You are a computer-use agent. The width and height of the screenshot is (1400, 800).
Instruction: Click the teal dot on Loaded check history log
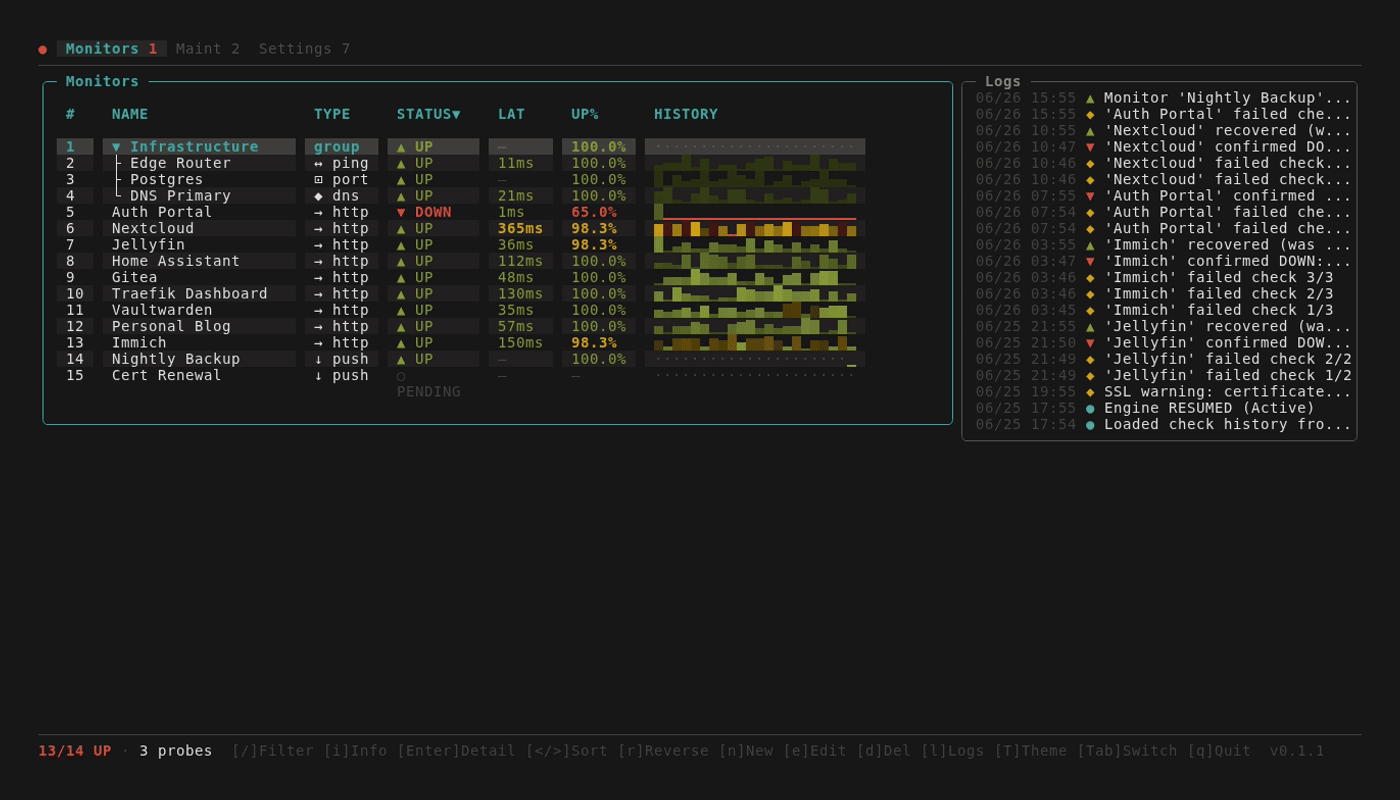coord(1090,424)
